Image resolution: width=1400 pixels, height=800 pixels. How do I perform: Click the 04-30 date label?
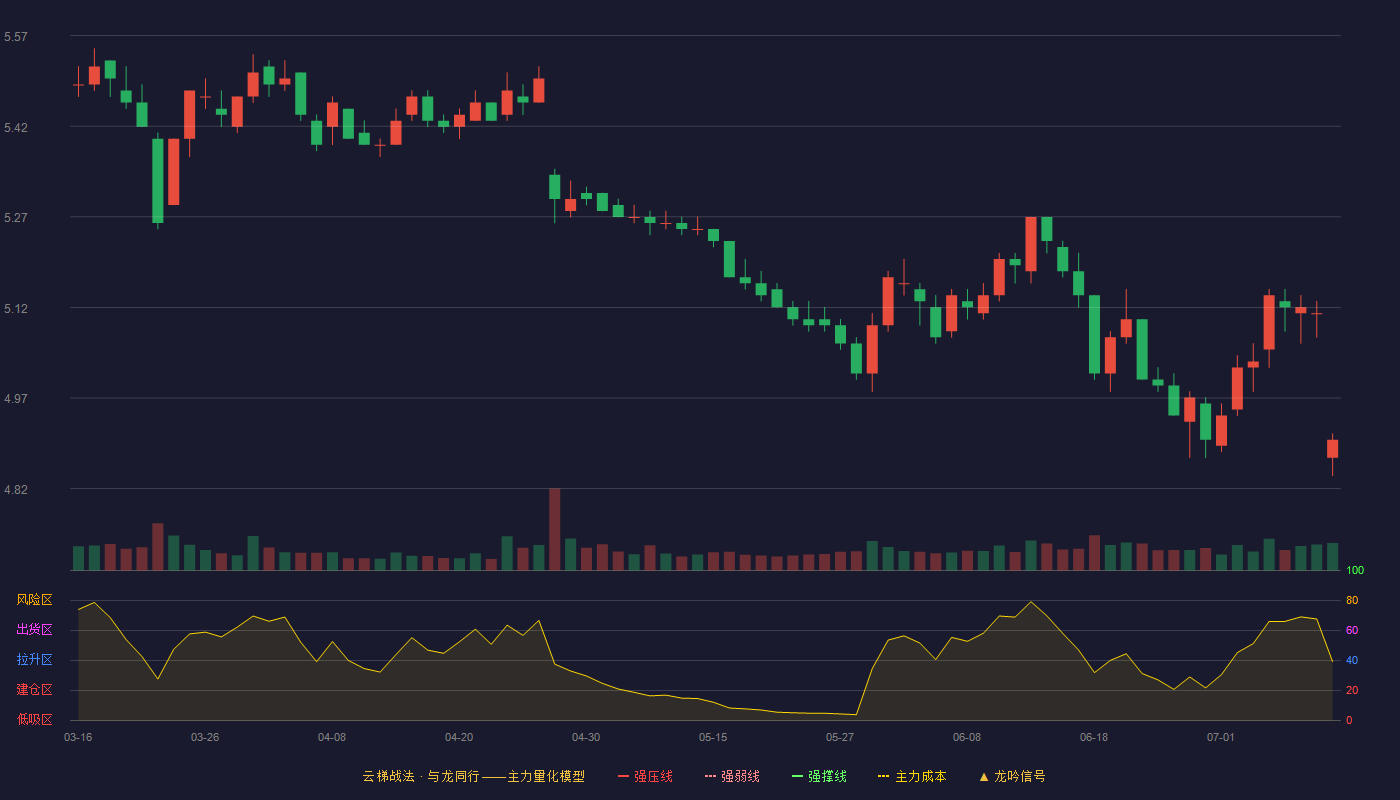(586, 737)
